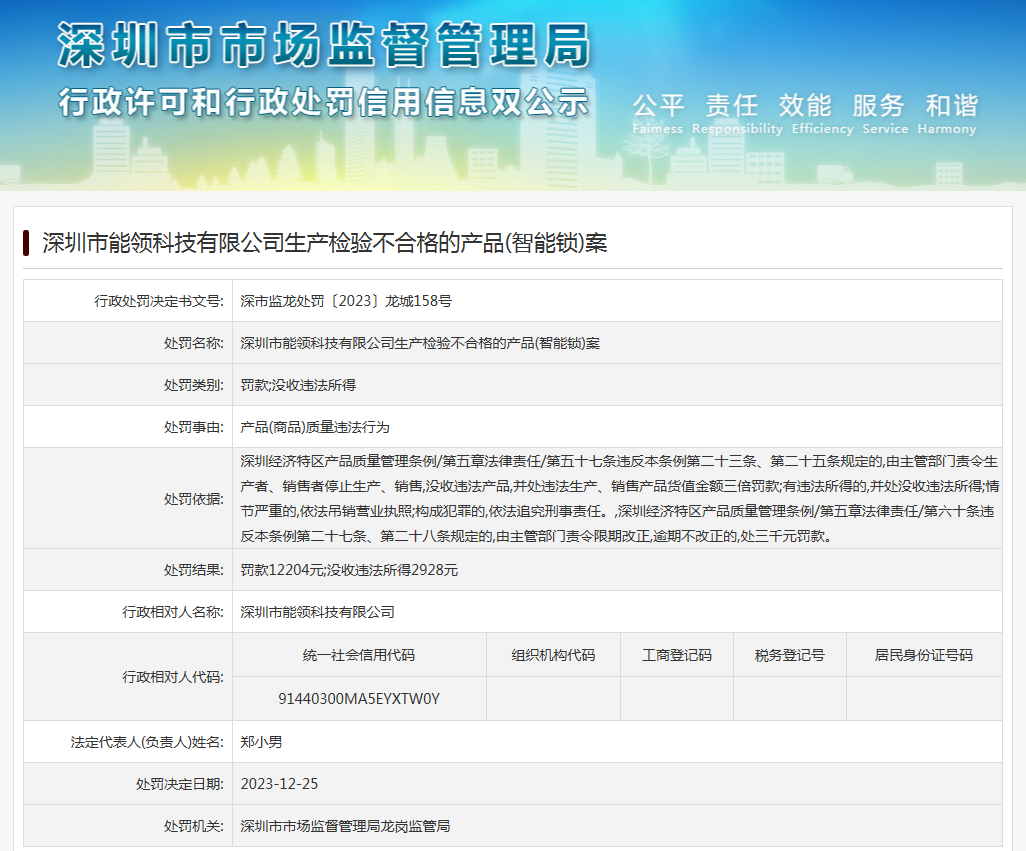Click the 税务登记号 column header

point(789,655)
